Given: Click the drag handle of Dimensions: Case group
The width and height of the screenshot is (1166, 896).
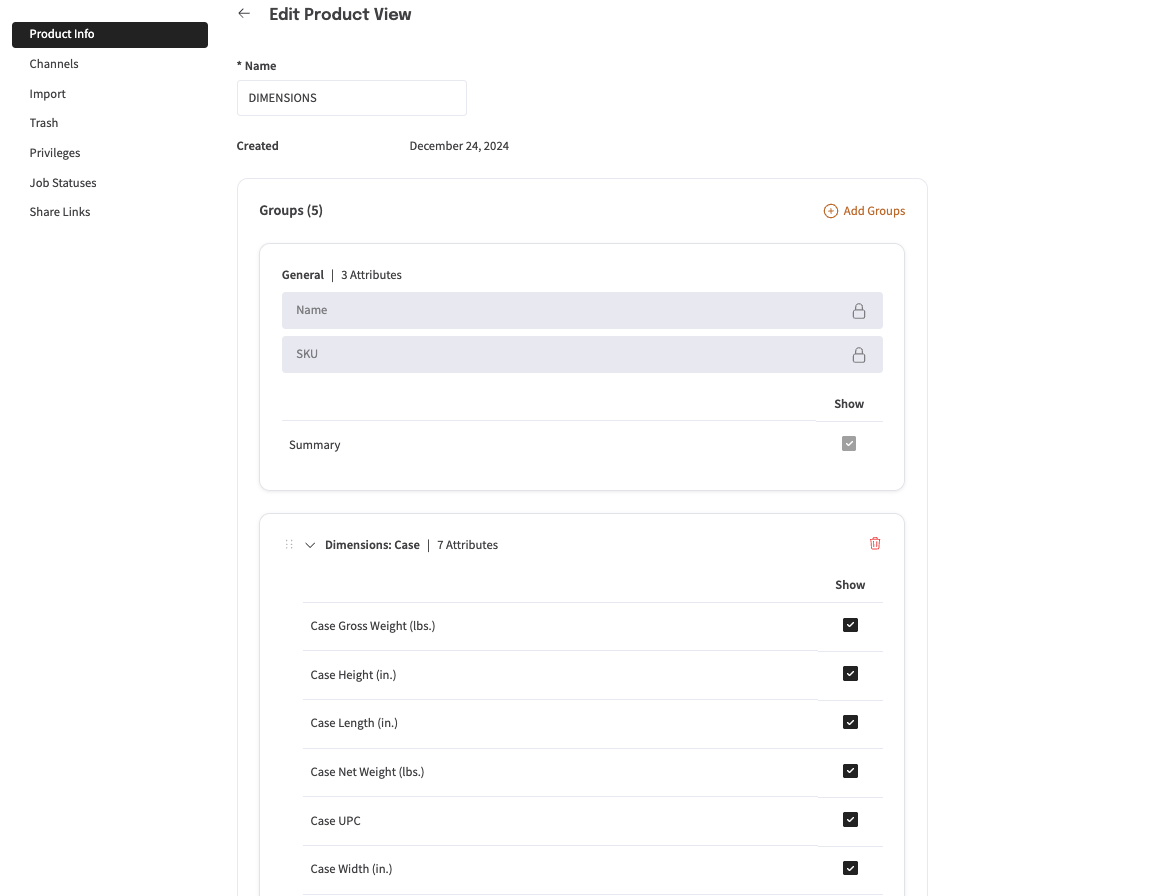Looking at the screenshot, I should pos(289,544).
